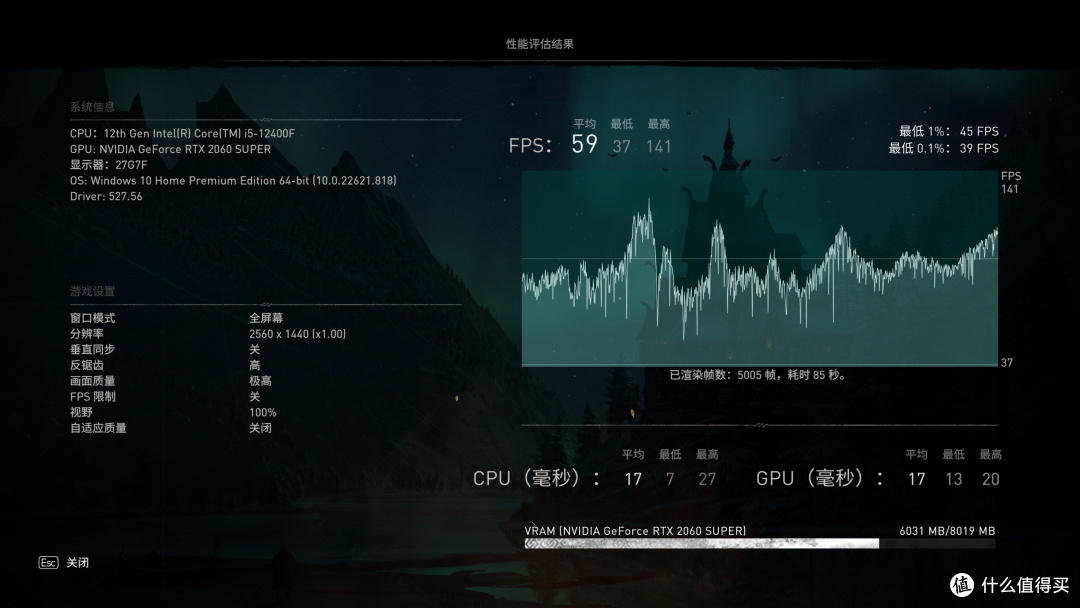Click the Esc key icon
Screen dimensions: 1080x608
(x=48, y=563)
